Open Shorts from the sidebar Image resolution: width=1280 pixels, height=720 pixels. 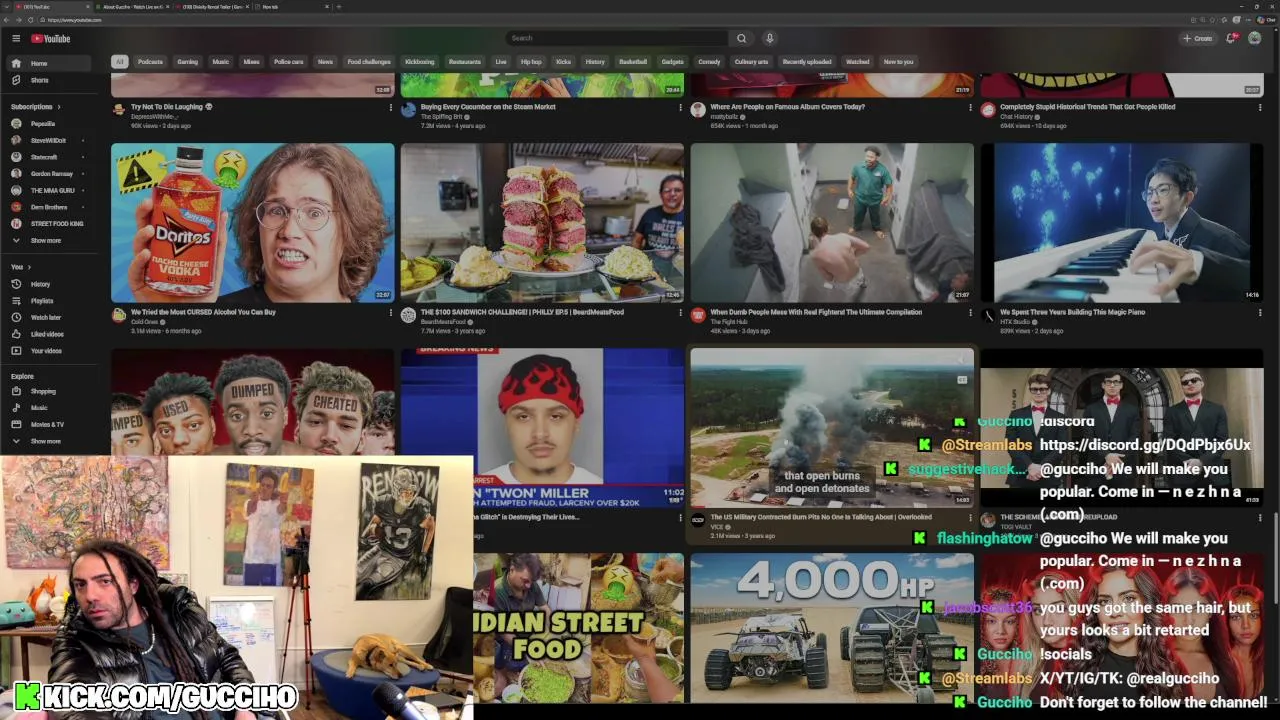point(48,80)
